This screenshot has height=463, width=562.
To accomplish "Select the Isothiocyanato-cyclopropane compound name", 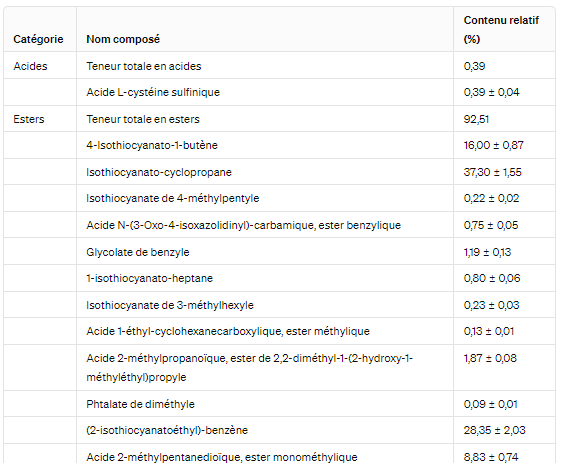I will coord(159,172).
